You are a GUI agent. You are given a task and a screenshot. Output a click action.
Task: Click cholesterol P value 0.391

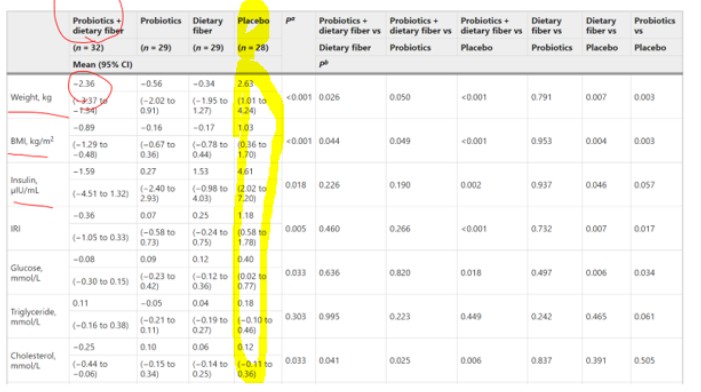(596, 360)
